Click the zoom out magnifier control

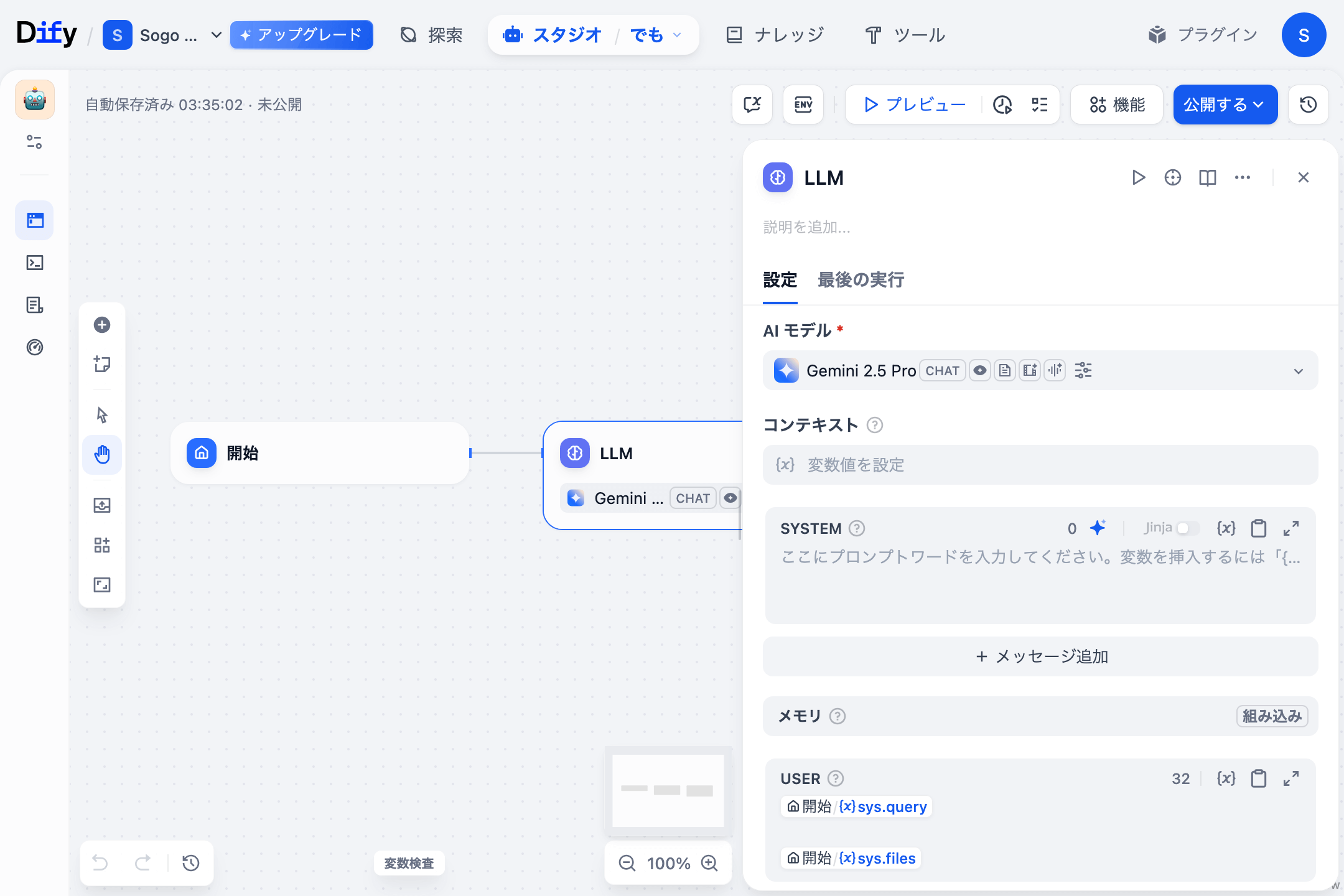point(627,863)
